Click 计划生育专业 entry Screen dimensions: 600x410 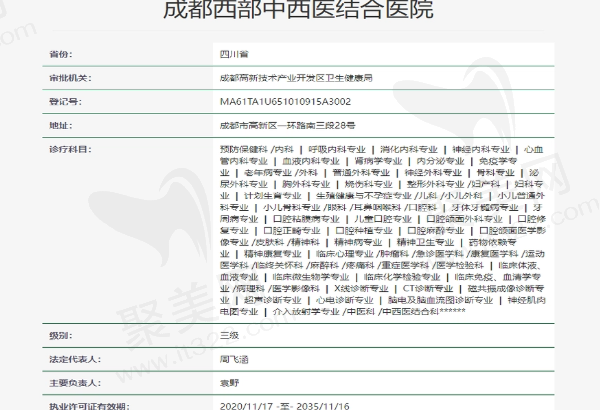click(273, 196)
